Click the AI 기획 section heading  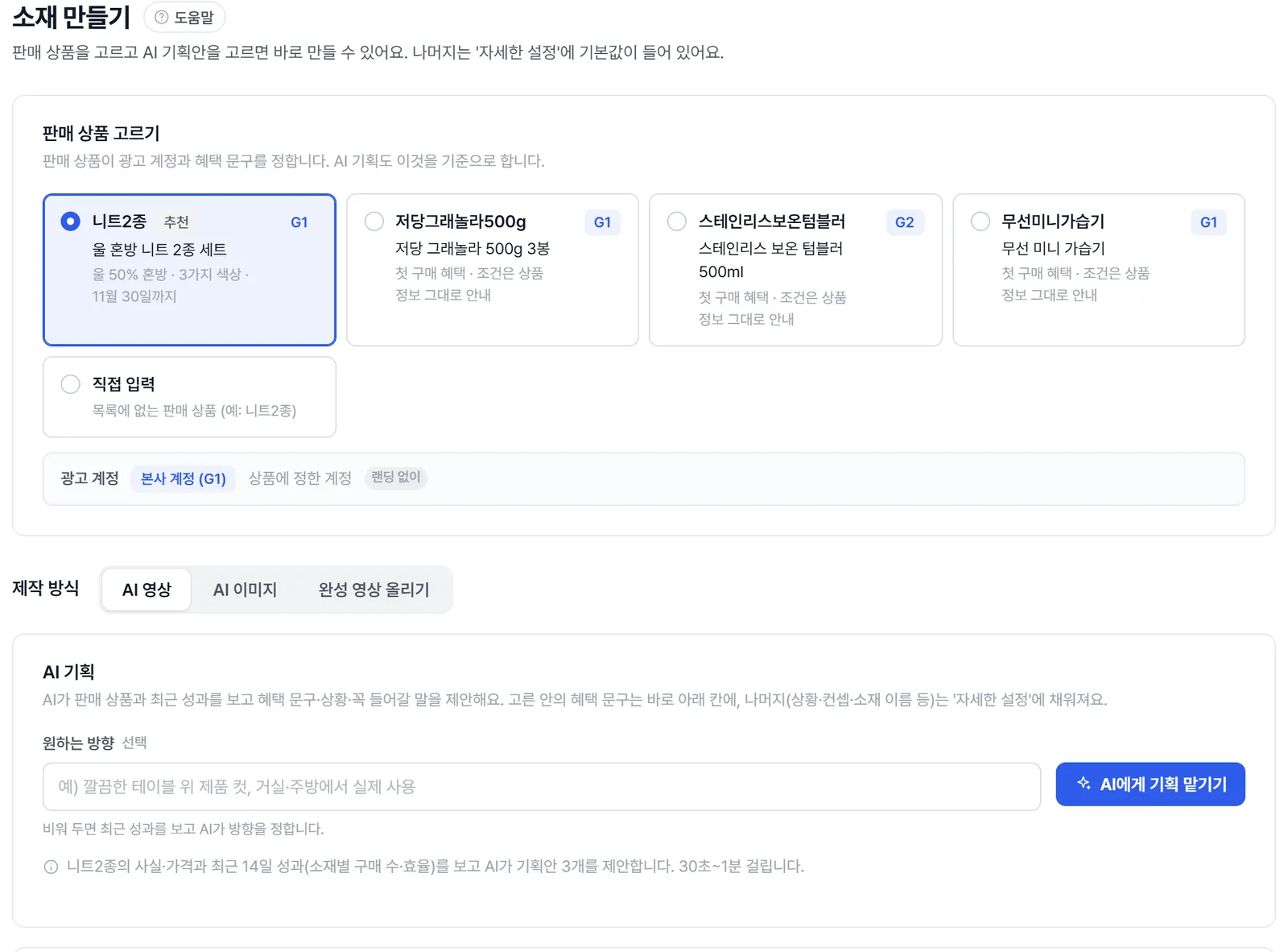[68, 672]
